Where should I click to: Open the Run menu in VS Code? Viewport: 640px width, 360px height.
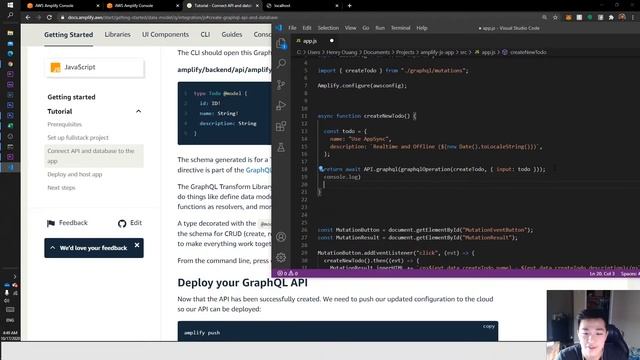[x=380, y=28]
